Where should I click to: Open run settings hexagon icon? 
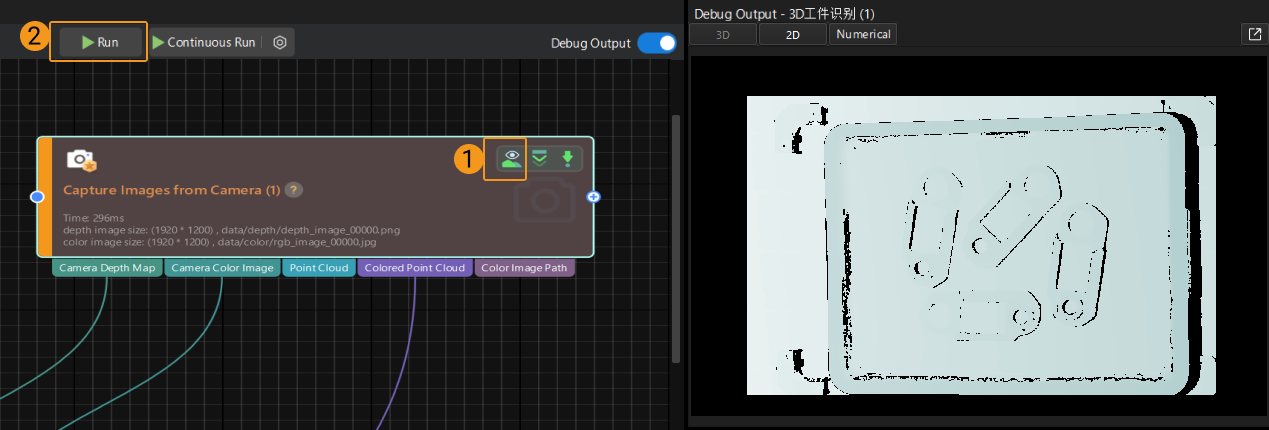280,42
